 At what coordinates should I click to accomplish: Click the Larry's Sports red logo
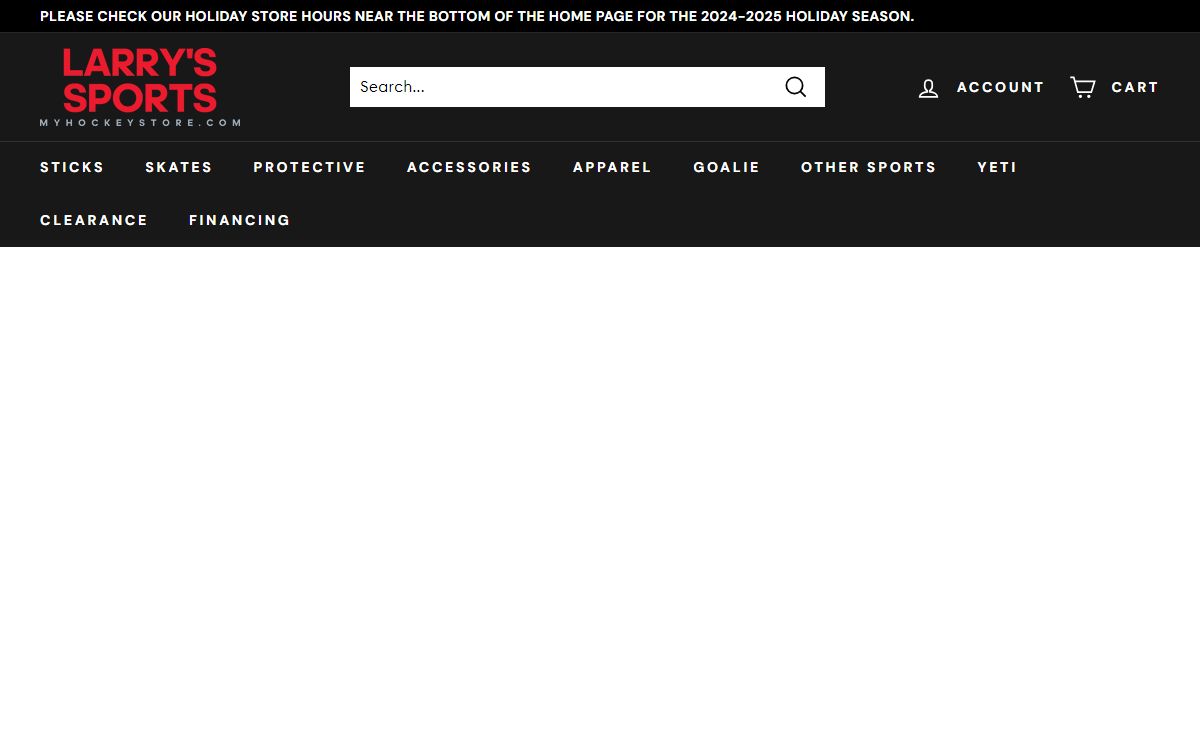coord(140,80)
